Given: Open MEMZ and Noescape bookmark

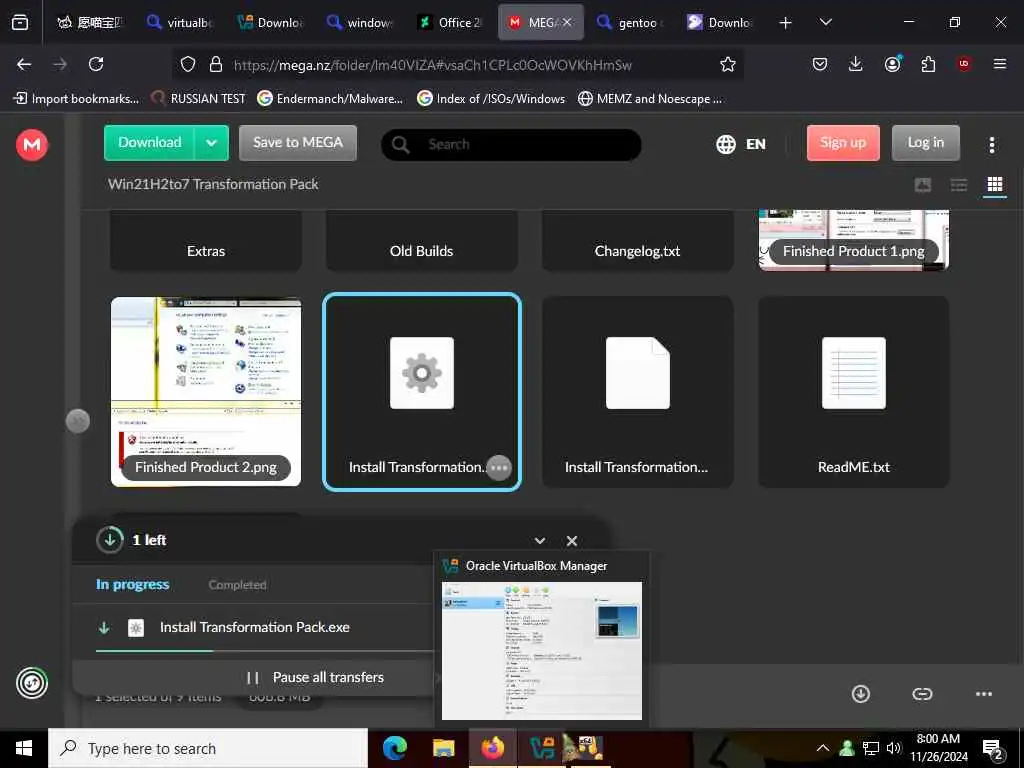Looking at the screenshot, I should pyautogui.click(x=650, y=99).
